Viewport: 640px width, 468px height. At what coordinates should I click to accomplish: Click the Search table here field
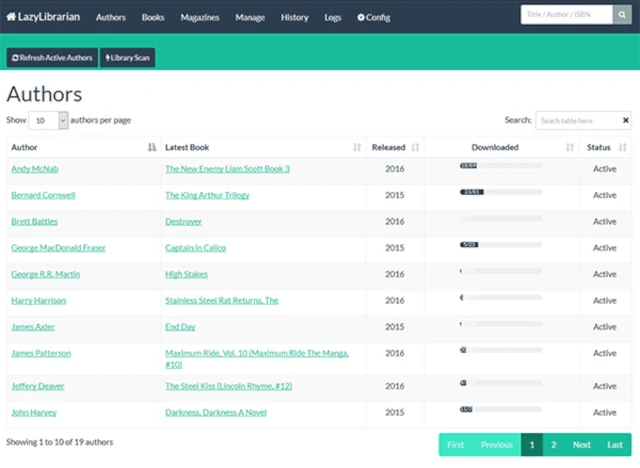pos(583,120)
